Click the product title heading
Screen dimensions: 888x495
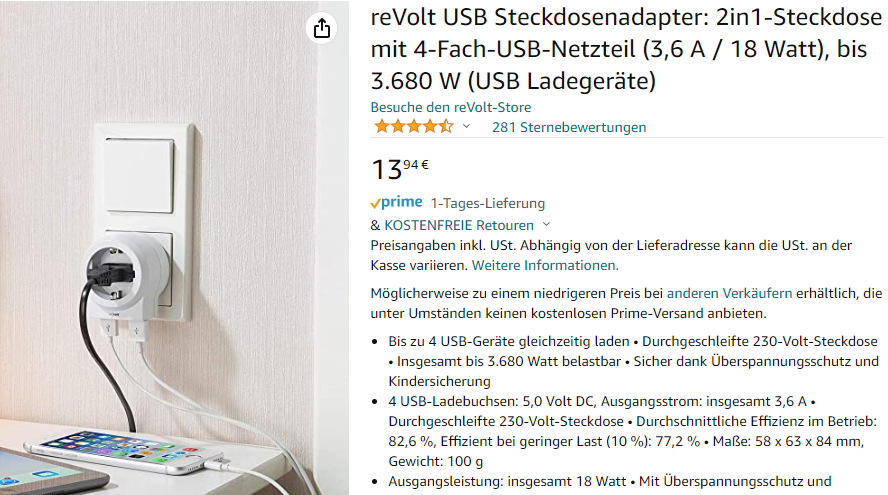[626, 49]
